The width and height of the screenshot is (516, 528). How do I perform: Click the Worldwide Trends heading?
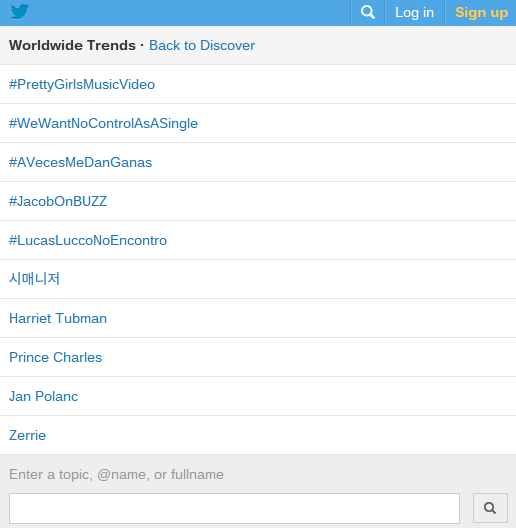pos(72,45)
